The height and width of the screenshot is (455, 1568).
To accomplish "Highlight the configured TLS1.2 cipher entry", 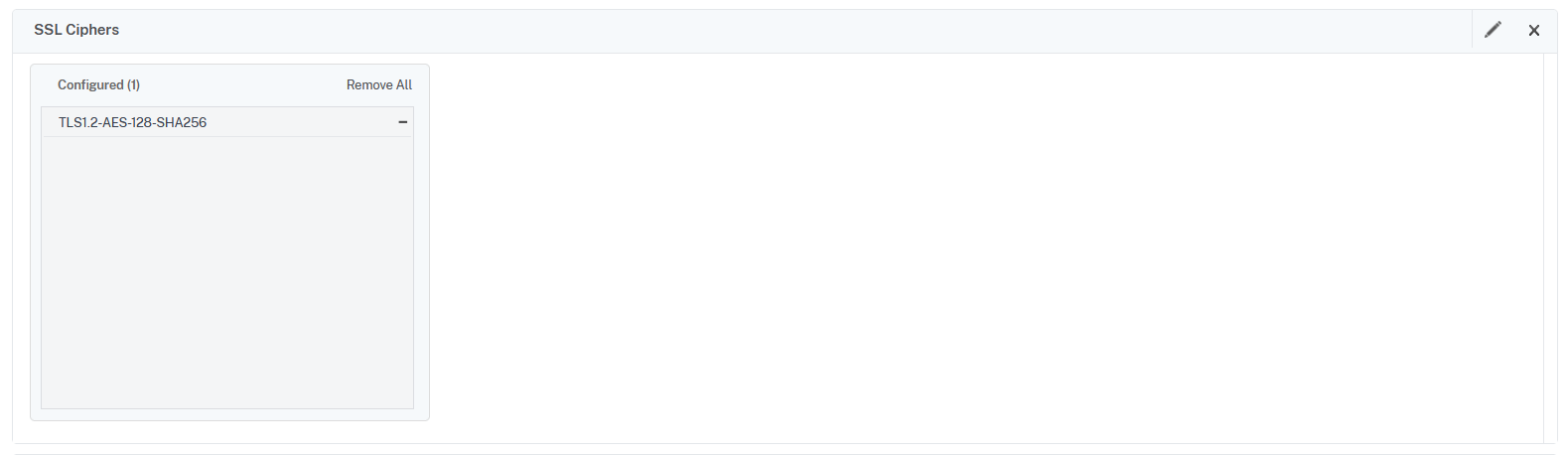I will pyautogui.click(x=133, y=122).
